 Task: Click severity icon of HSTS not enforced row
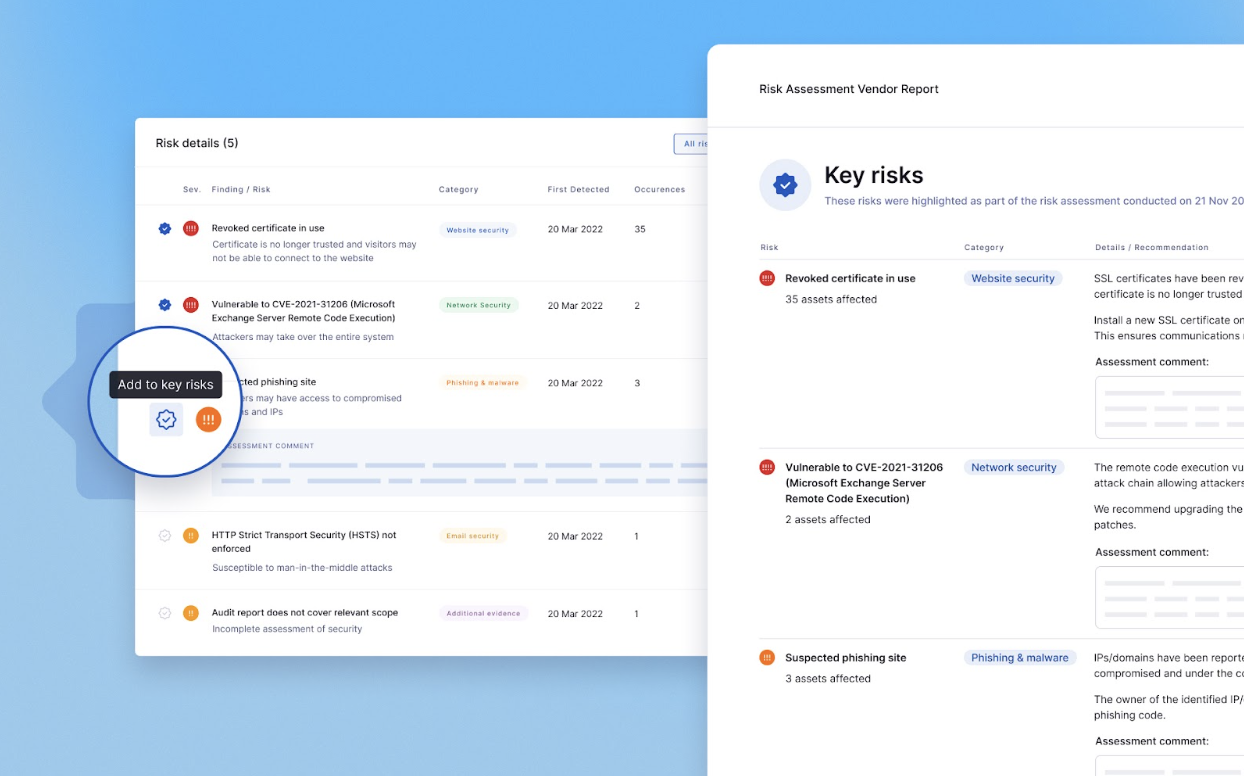[x=191, y=536]
